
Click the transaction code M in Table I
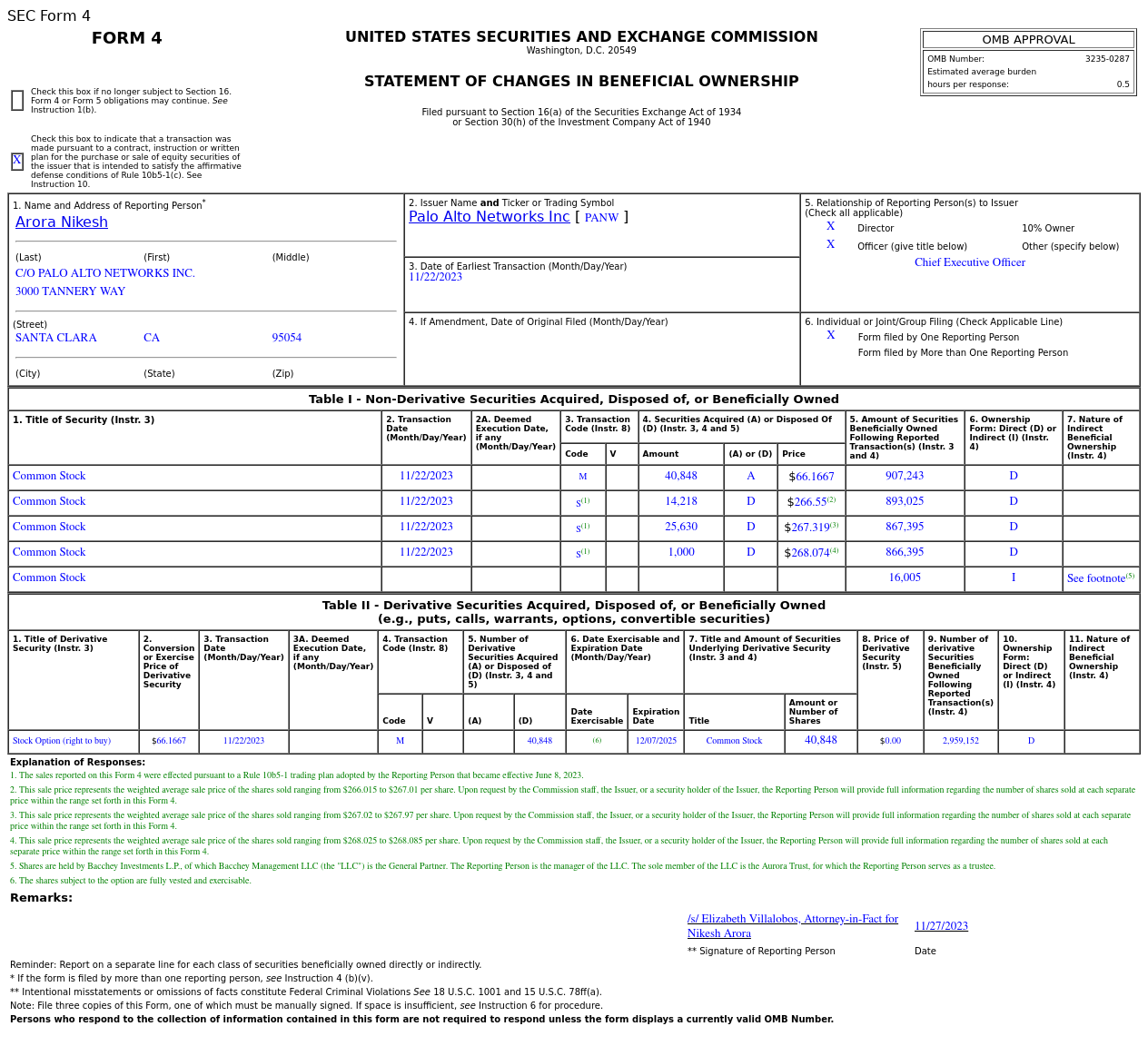coord(583,477)
